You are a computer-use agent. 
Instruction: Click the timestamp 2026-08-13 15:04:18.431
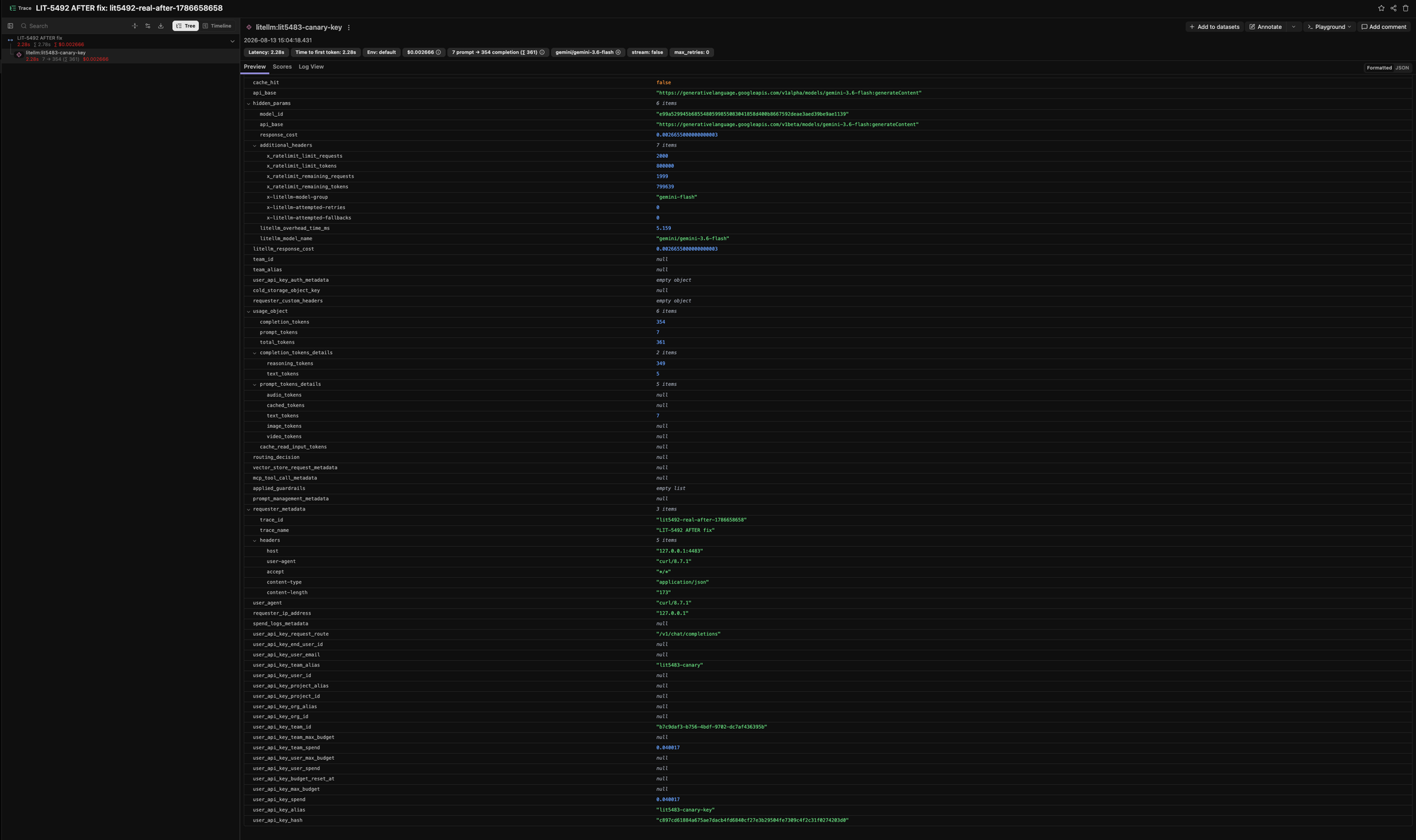(277, 40)
